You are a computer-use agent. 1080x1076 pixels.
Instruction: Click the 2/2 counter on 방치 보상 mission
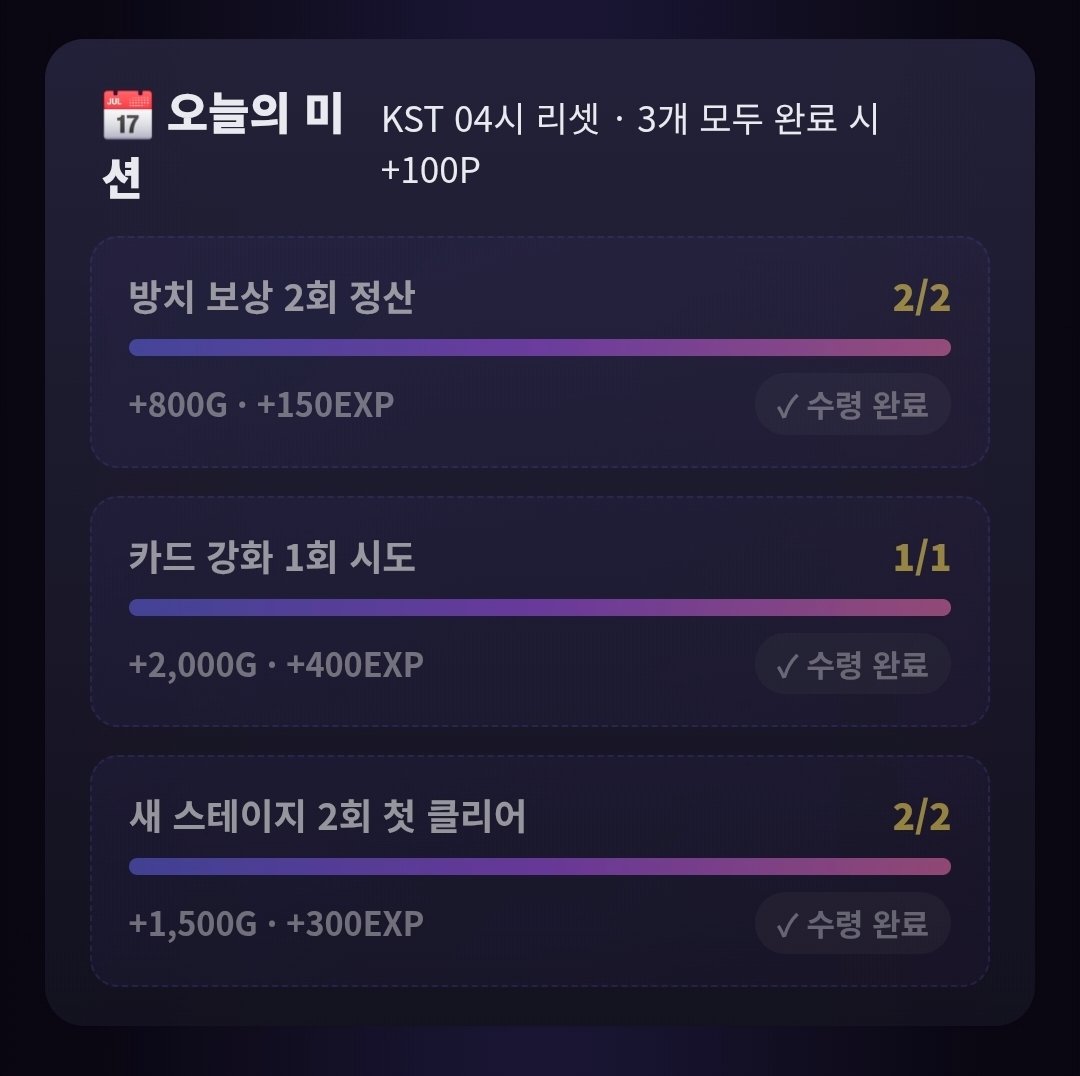[922, 298]
